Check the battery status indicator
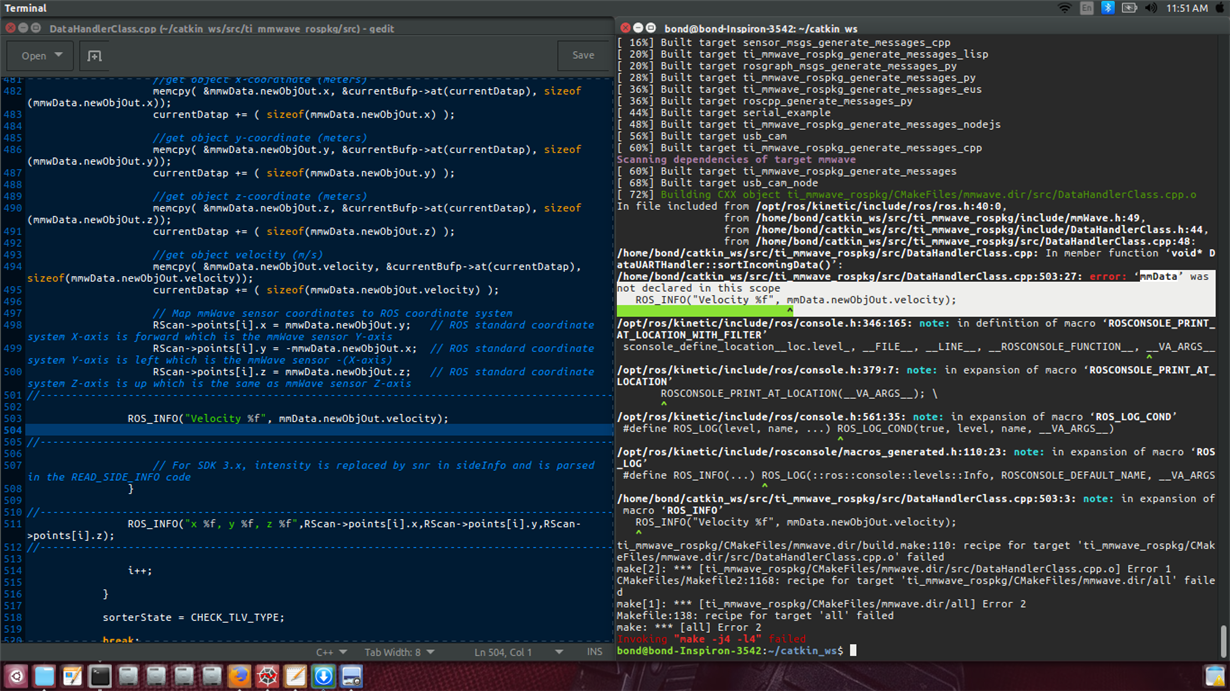Image resolution: width=1230 pixels, height=691 pixels. coord(1130,8)
